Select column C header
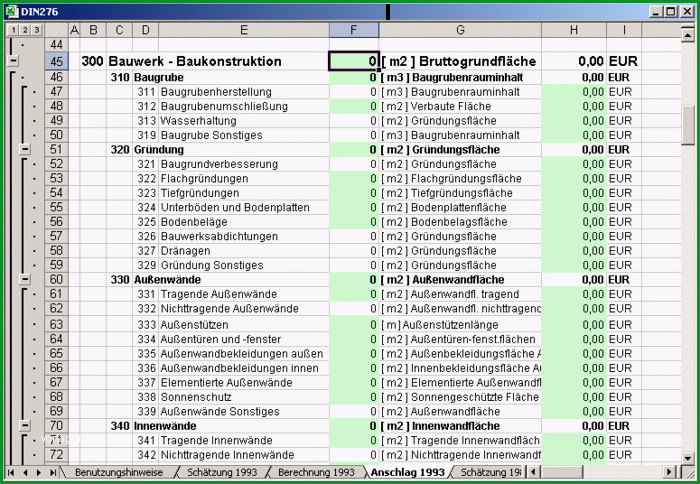The height and width of the screenshot is (484, 700). pos(119,30)
